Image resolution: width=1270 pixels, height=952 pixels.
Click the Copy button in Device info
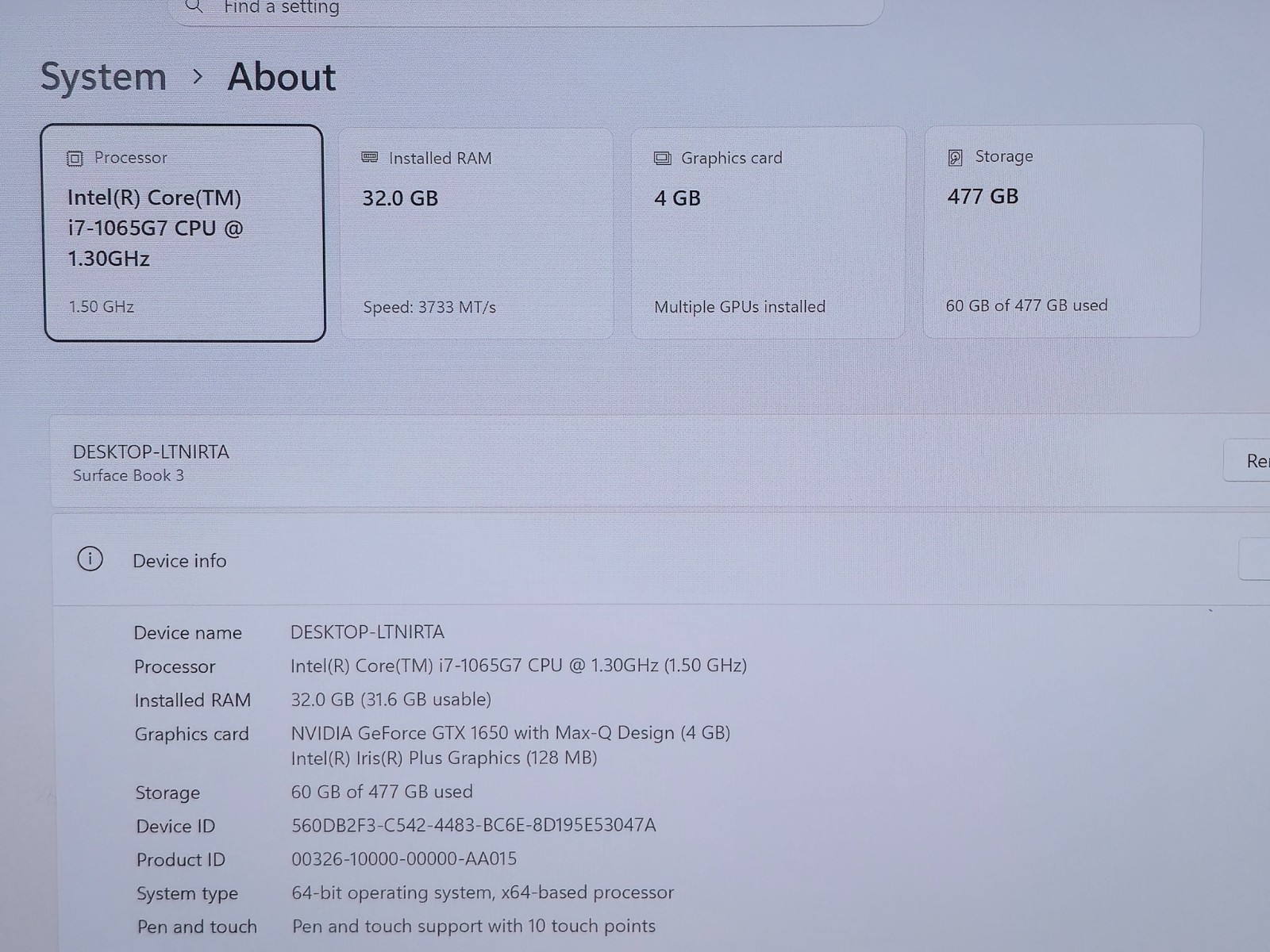coord(1255,559)
